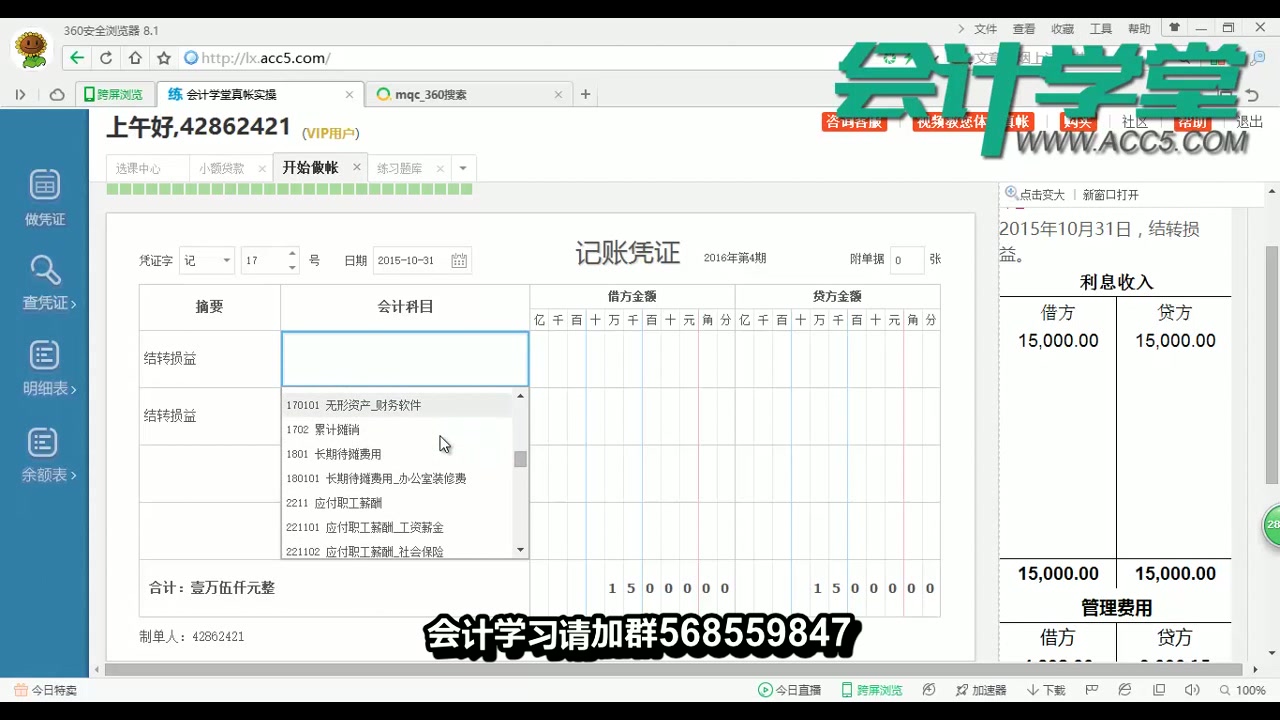Click the IE compatibility mode icon

[x=1125, y=690]
